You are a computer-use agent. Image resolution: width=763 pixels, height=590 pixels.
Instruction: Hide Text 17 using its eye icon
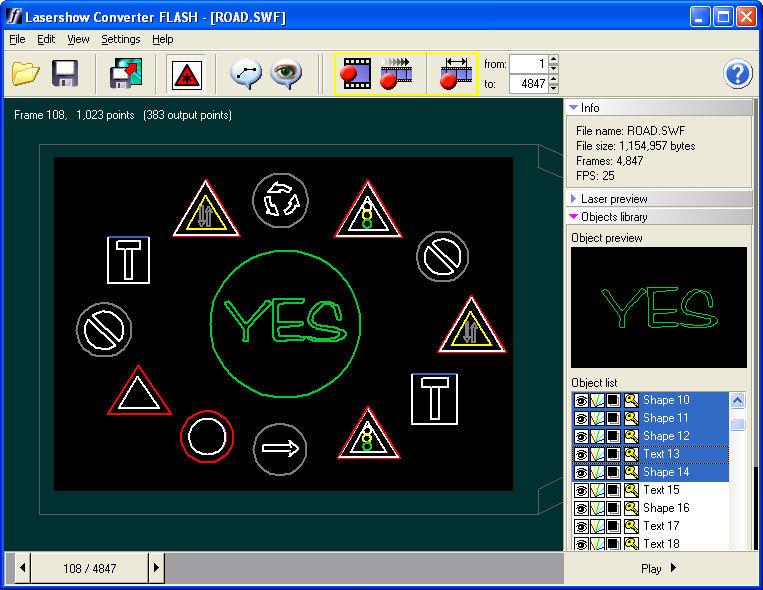pyautogui.click(x=579, y=526)
